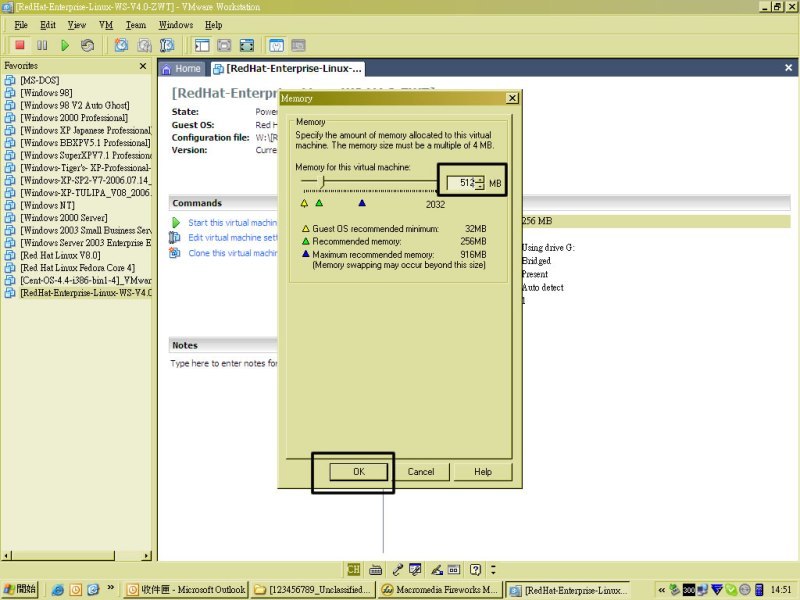Open the Team menu

tap(136, 25)
